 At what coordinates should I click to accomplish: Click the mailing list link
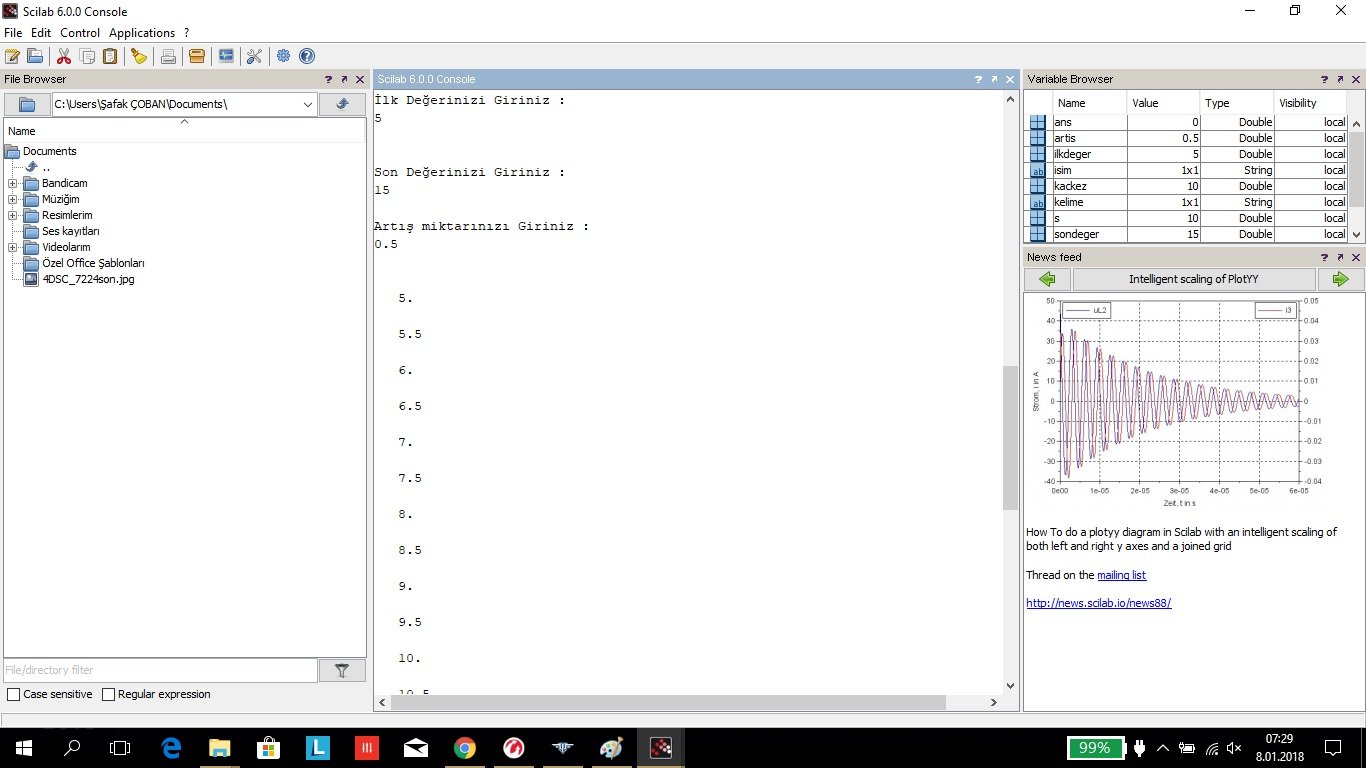pyautogui.click(x=1121, y=575)
